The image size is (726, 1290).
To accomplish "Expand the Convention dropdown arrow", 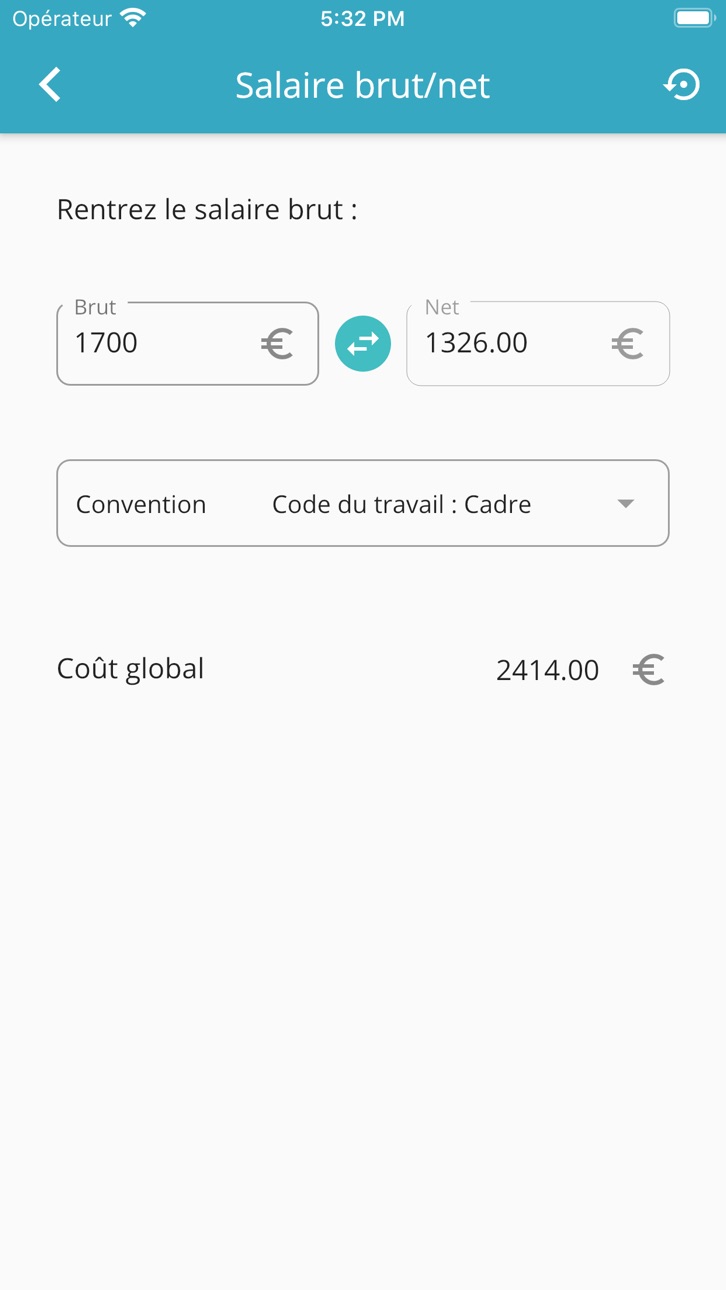I will (626, 503).
